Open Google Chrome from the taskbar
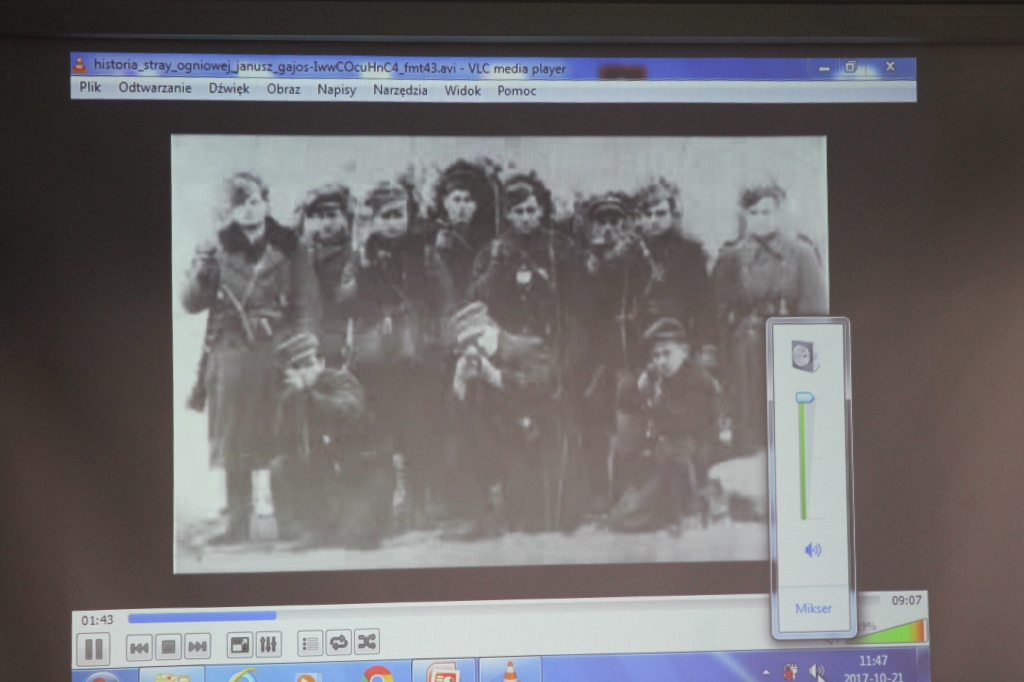Image resolution: width=1024 pixels, height=682 pixels. (x=377, y=674)
